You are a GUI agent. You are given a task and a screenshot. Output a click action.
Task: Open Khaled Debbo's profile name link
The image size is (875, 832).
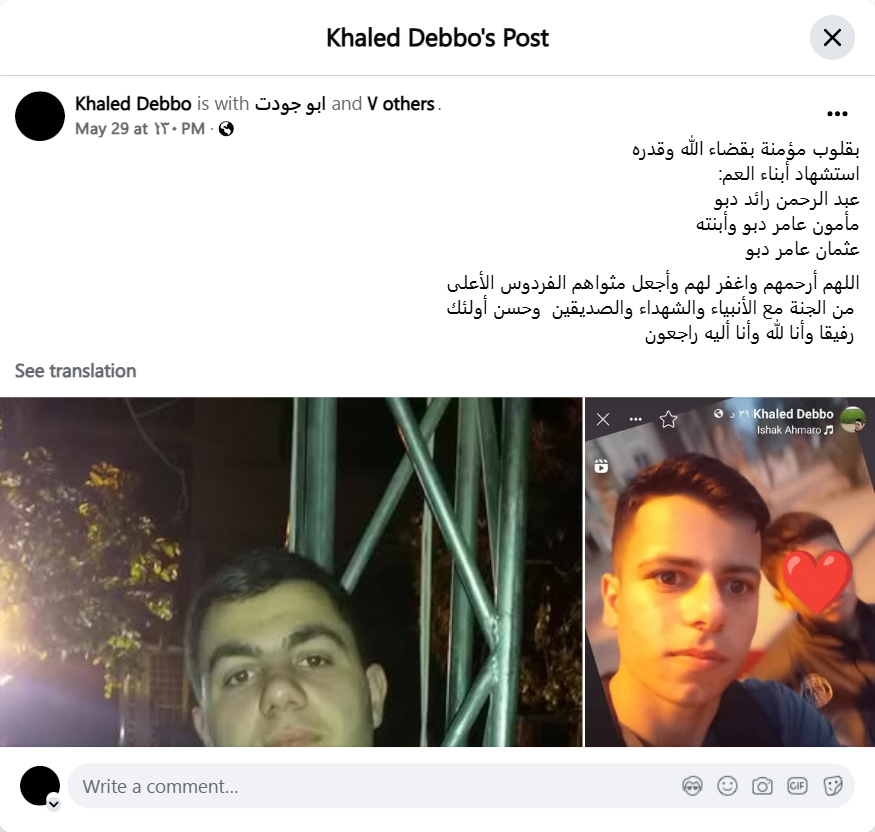[x=133, y=104]
